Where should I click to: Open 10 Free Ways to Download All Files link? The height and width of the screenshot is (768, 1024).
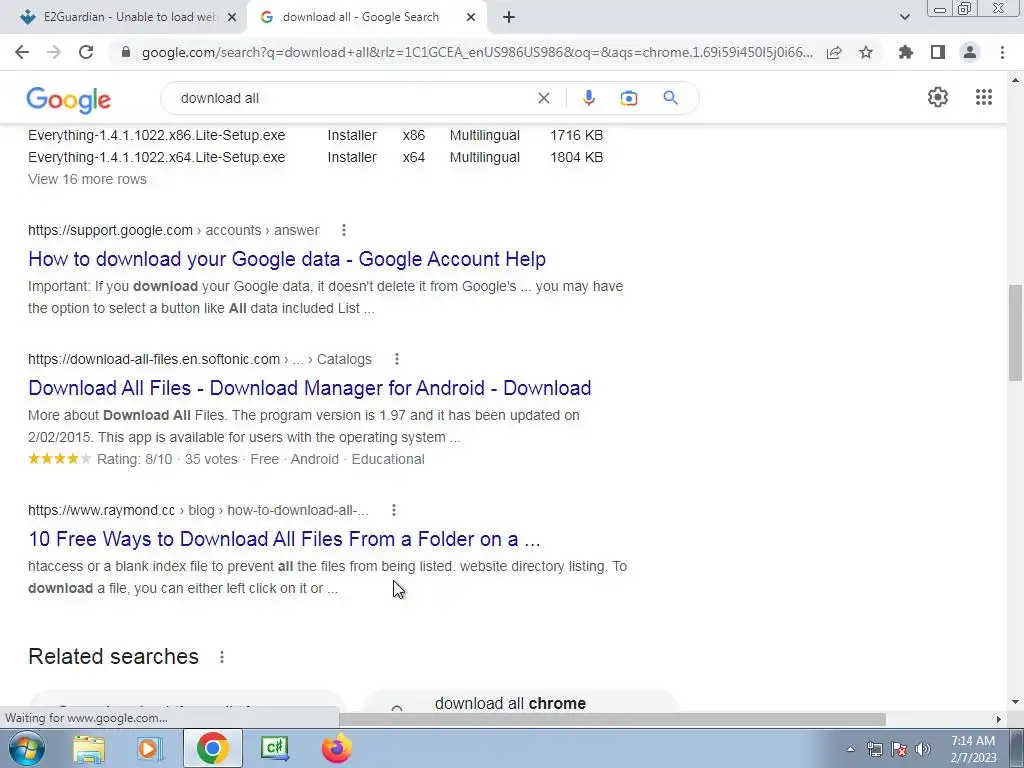tap(284, 539)
